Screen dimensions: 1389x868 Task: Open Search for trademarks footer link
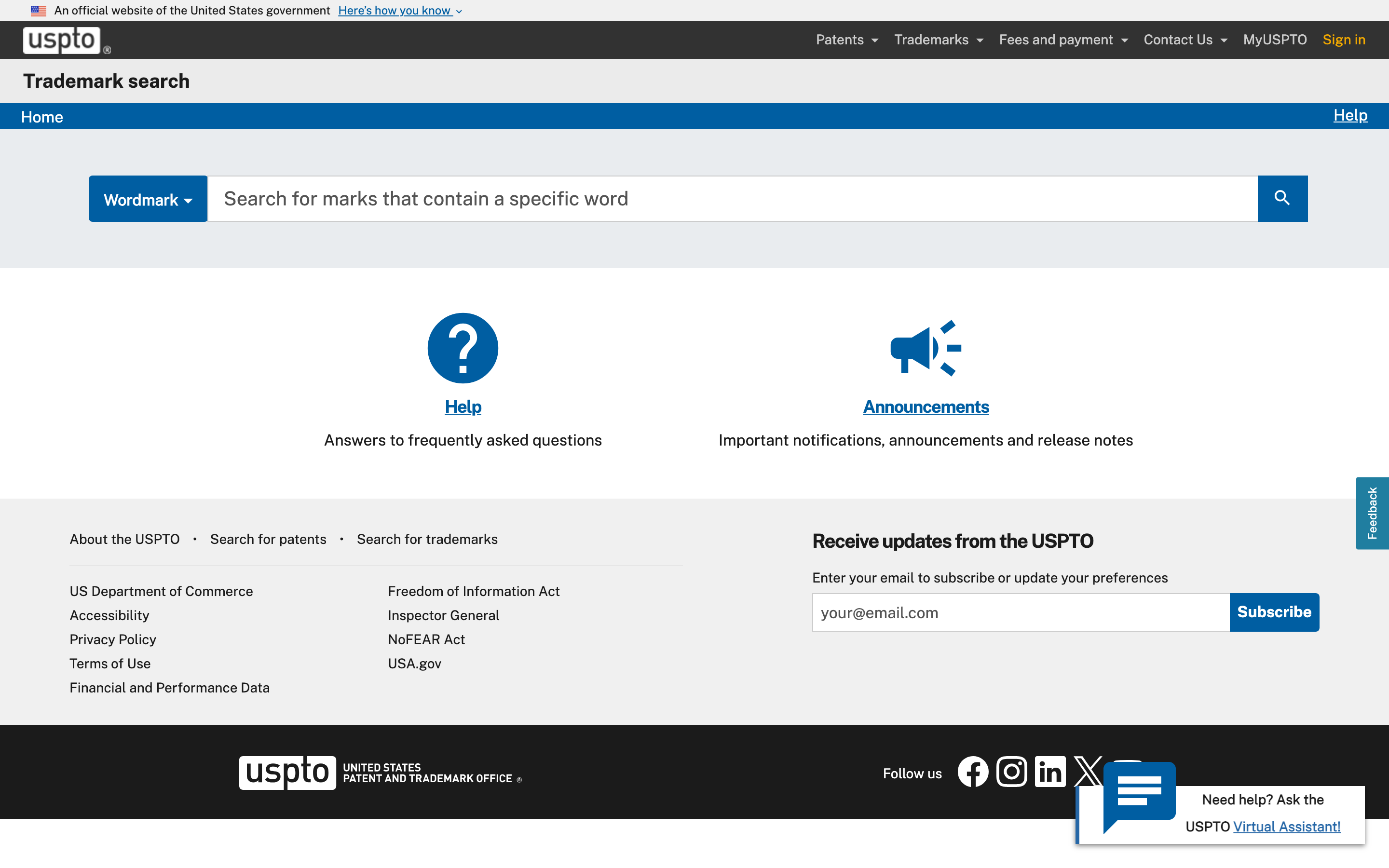pos(427,539)
